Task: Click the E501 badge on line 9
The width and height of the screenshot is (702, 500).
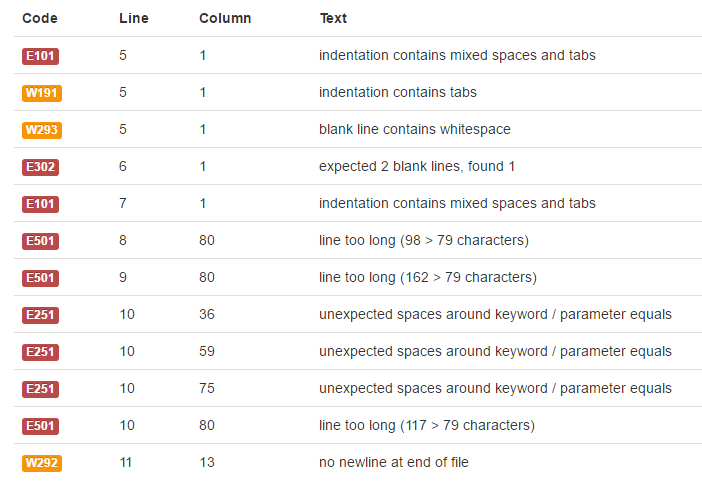Action: coord(40,278)
